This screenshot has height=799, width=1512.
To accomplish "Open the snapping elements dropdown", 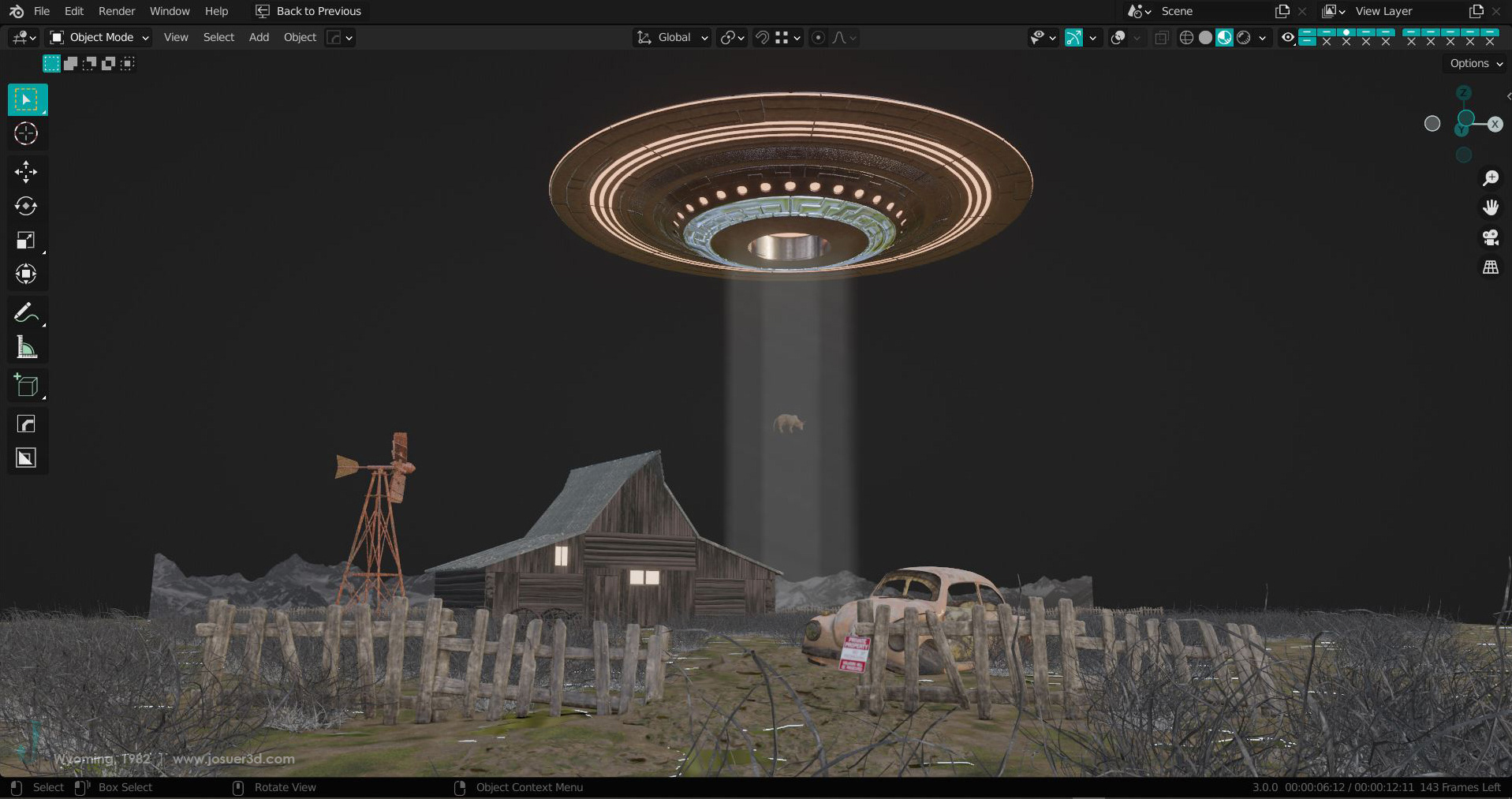I will coord(788,37).
